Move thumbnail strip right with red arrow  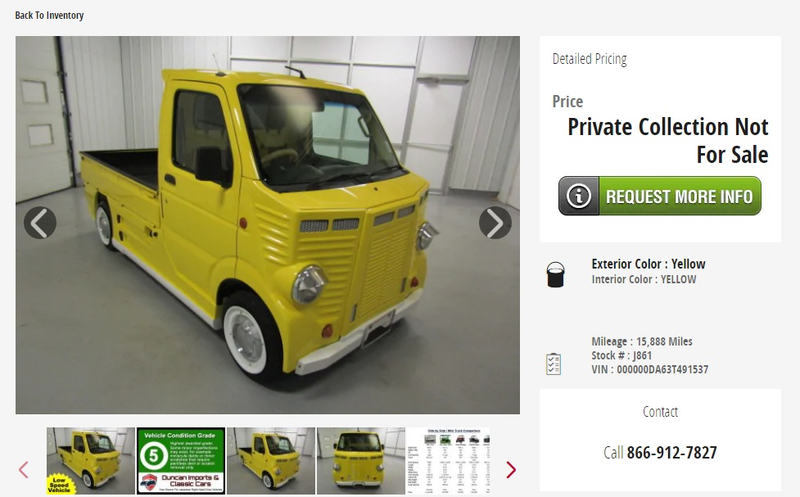(x=511, y=469)
